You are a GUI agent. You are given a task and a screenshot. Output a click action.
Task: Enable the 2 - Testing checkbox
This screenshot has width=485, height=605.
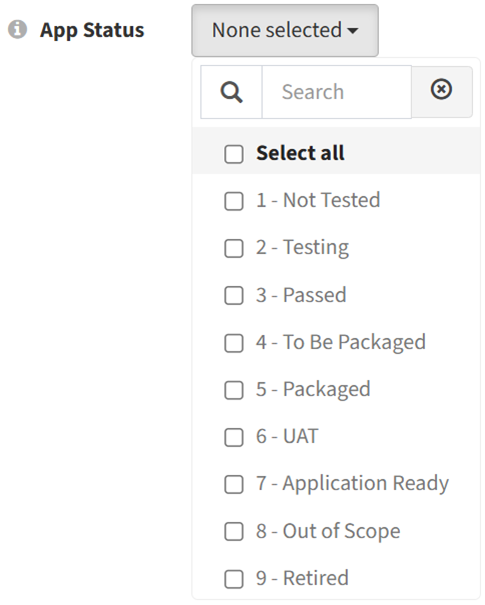click(234, 248)
